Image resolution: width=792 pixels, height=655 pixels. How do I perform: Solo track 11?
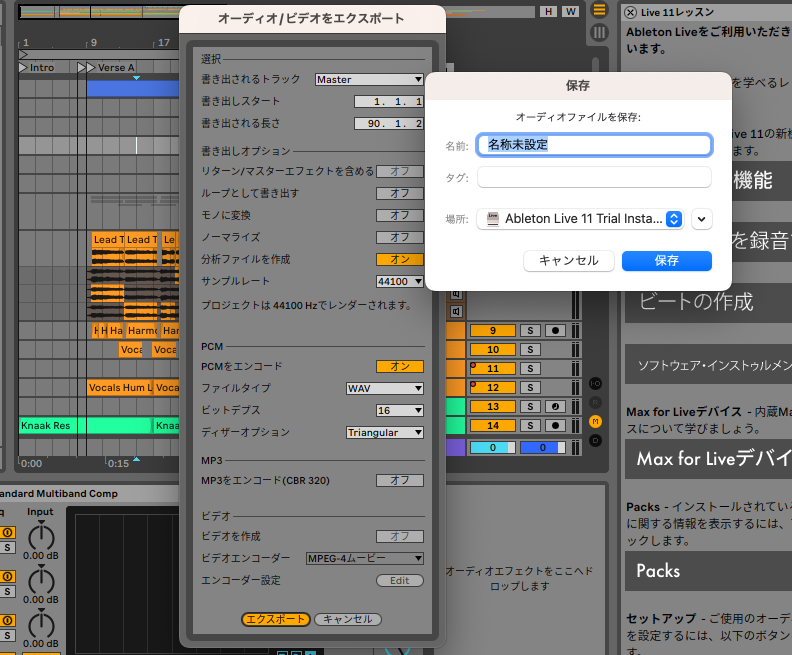point(530,369)
